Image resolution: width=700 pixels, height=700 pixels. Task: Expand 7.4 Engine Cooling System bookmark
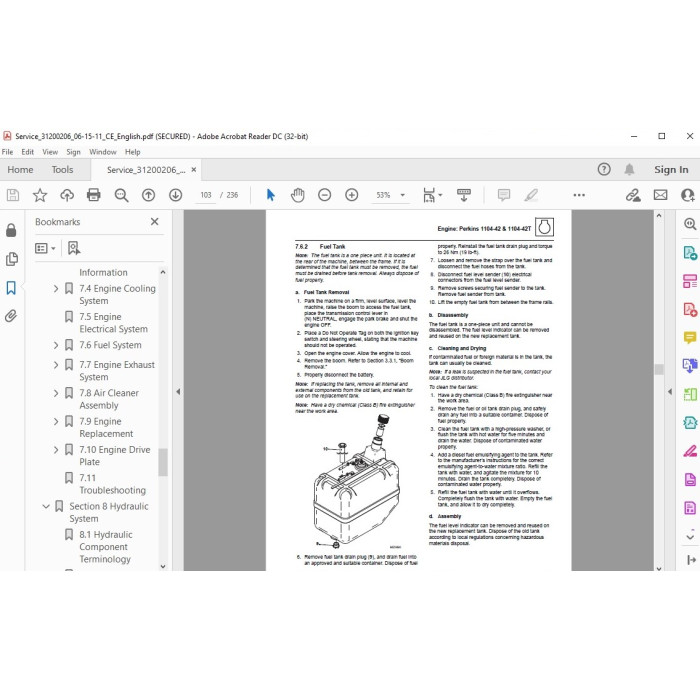[x=56, y=289]
